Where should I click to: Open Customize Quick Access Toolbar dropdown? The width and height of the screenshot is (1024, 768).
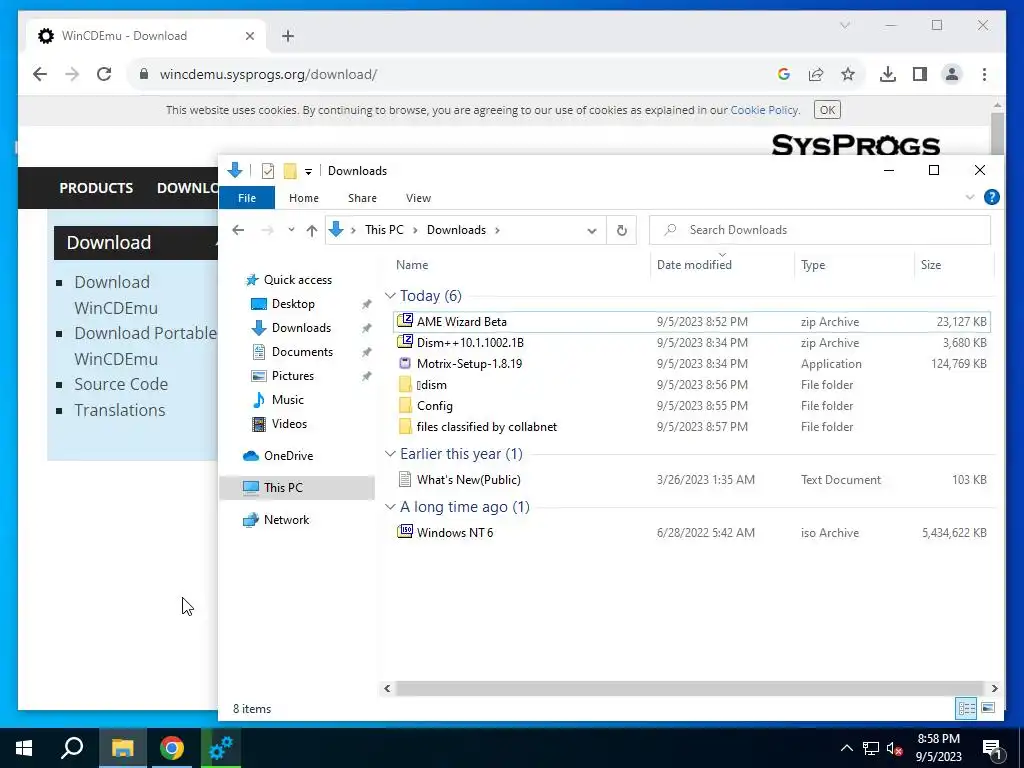coord(308,172)
